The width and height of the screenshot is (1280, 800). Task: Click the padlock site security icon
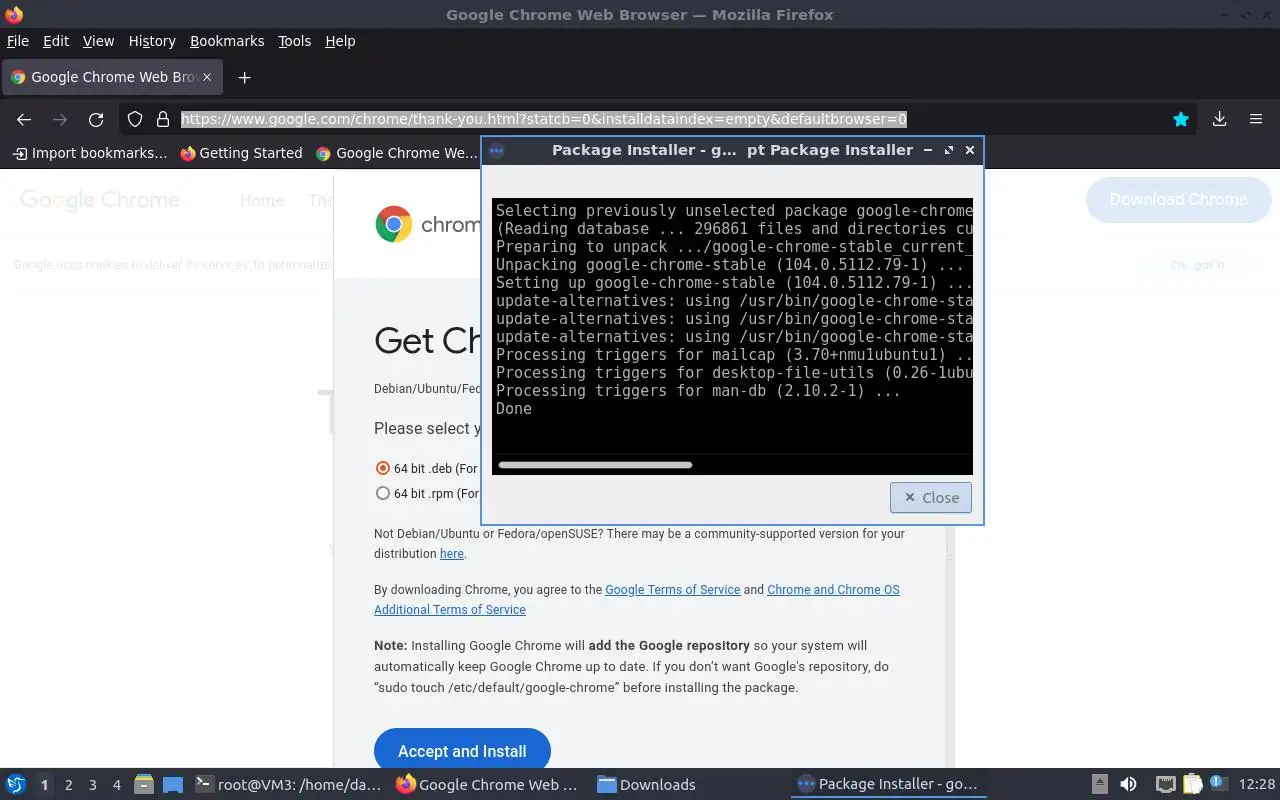(x=163, y=119)
